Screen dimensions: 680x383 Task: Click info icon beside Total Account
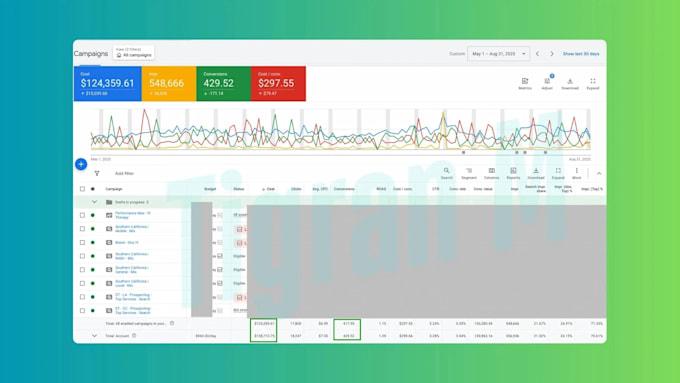coord(134,336)
